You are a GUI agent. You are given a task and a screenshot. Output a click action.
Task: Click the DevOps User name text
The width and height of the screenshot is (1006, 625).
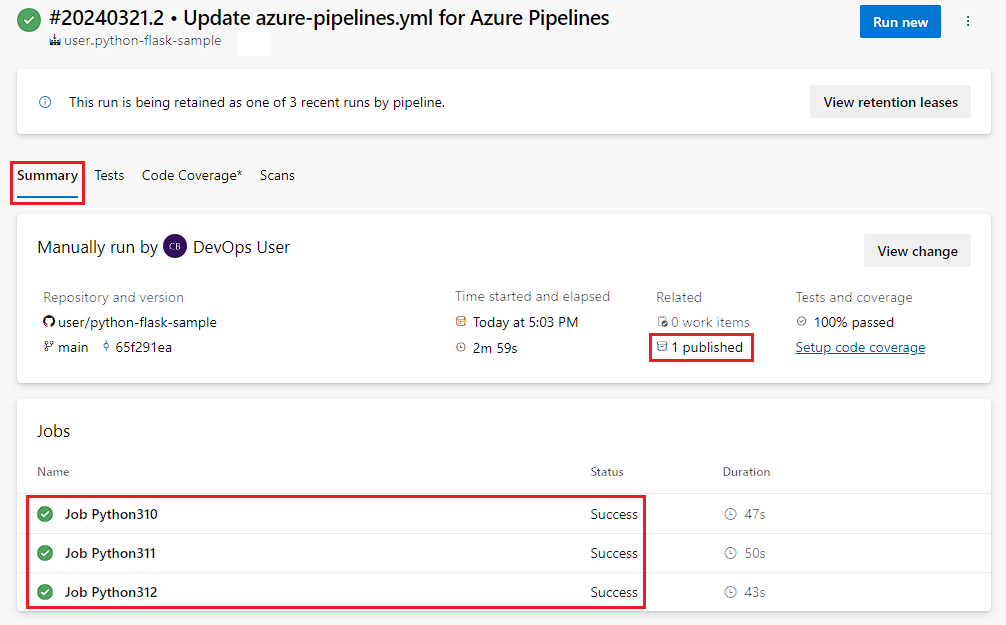pos(241,247)
